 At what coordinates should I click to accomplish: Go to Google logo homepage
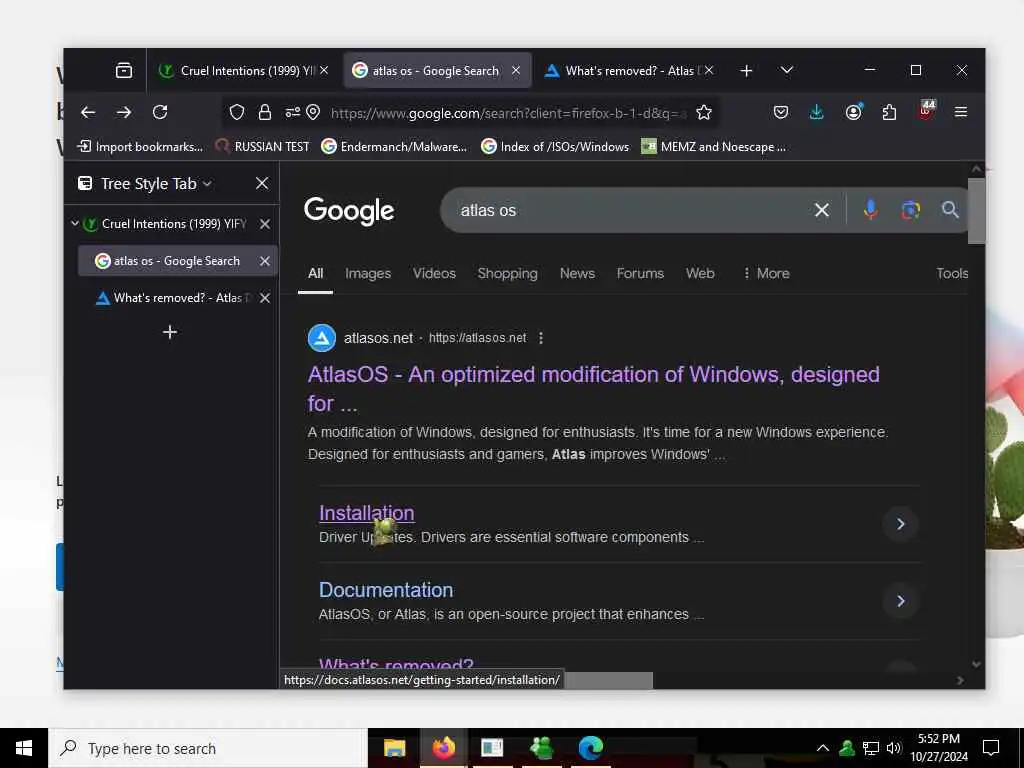[349, 210]
